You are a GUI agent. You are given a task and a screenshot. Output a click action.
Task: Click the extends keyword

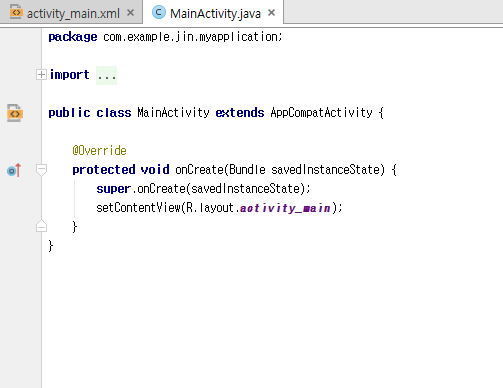(240, 113)
